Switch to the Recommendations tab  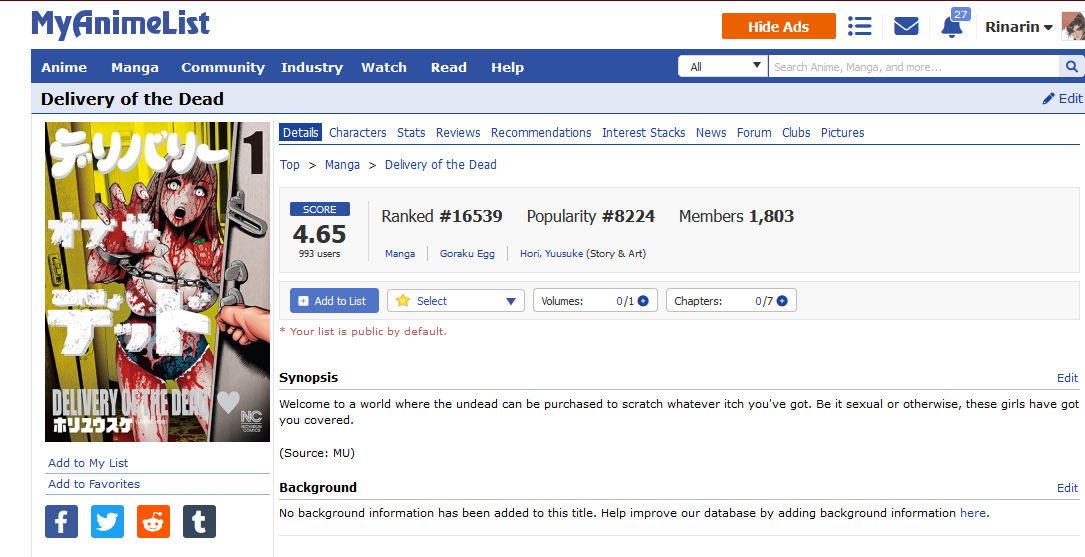(x=541, y=132)
